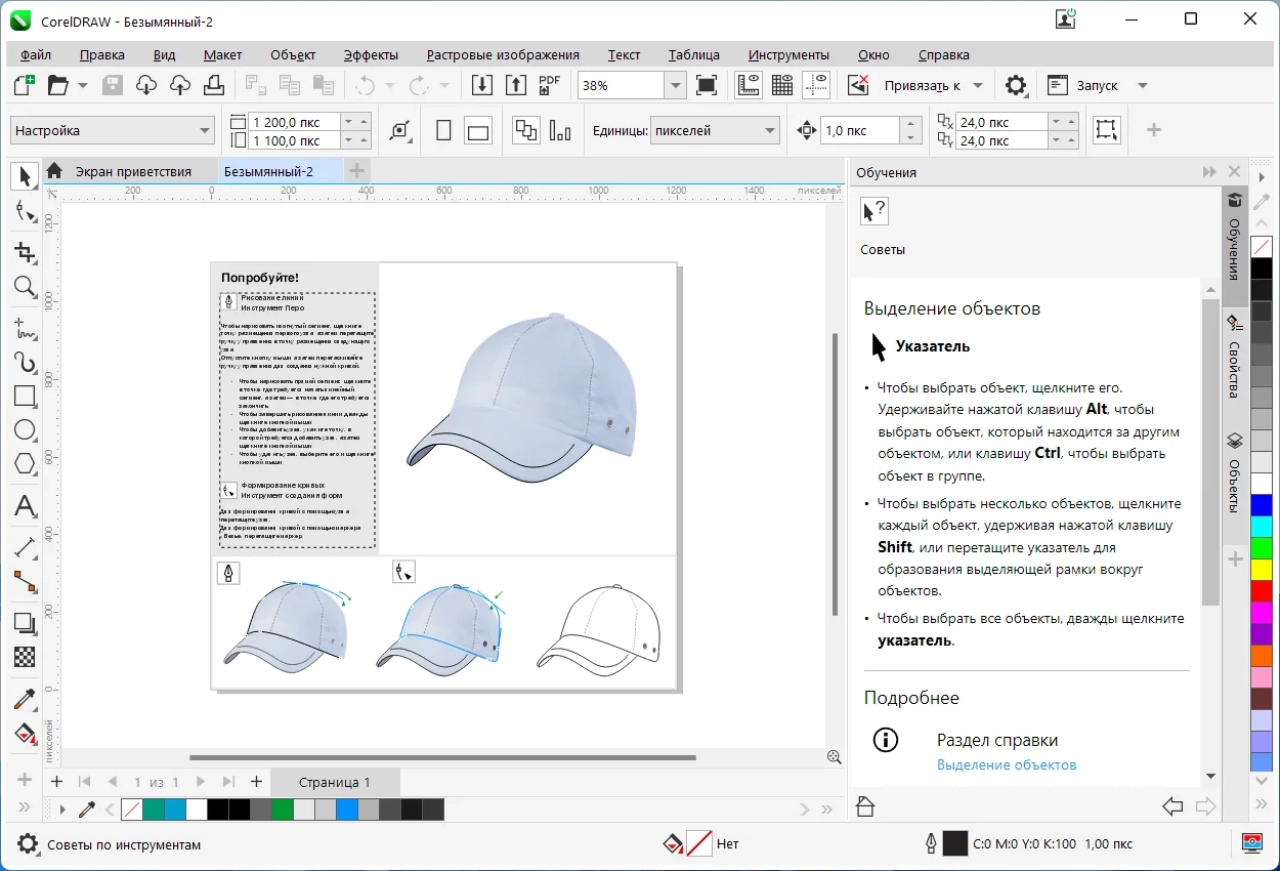Viewport: 1280px width, 871px height.
Task: Select the Drop Shadow tool
Action: [x=25, y=623]
